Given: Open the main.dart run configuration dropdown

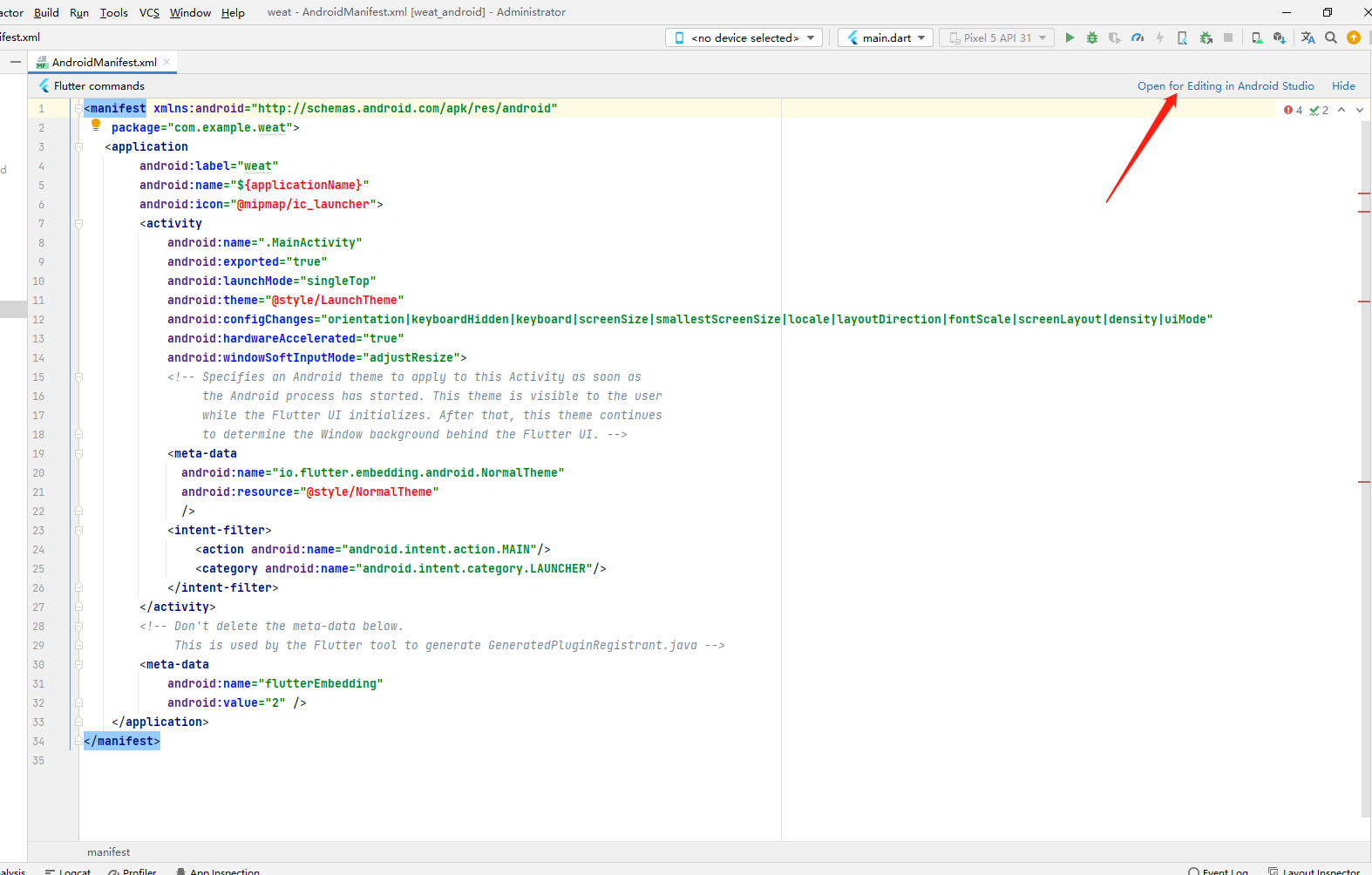Looking at the screenshot, I should click(x=886, y=37).
